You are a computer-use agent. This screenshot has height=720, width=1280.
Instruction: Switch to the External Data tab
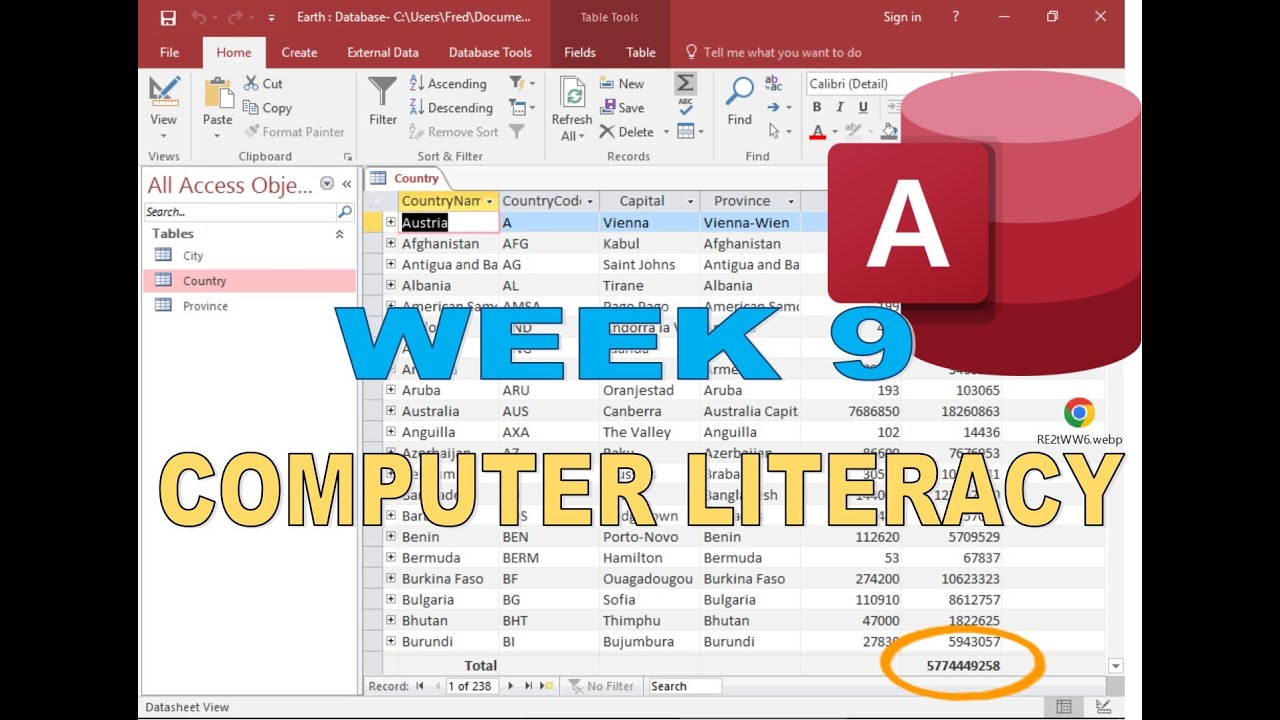pos(383,52)
